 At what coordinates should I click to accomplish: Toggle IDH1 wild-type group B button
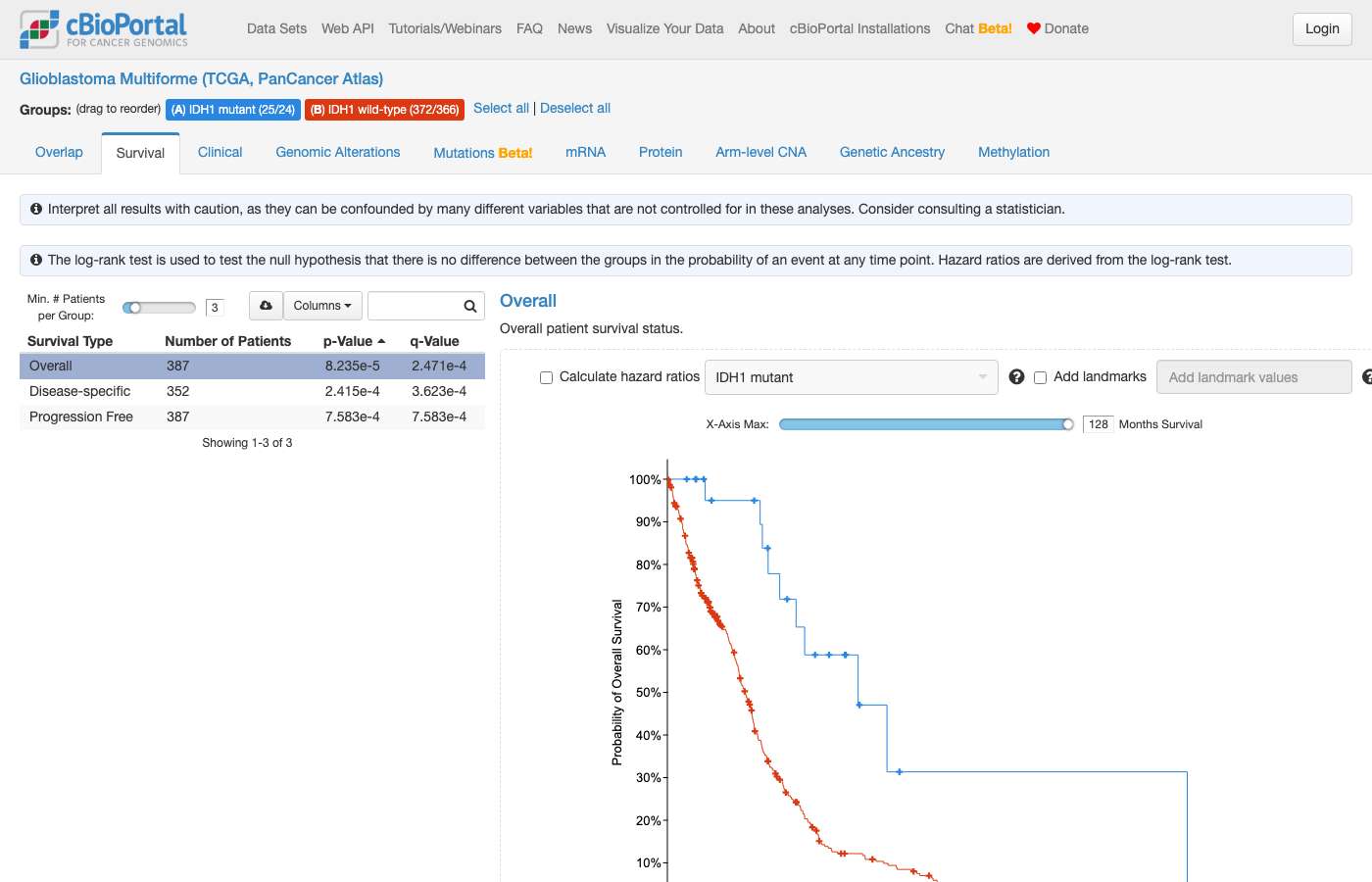click(x=384, y=110)
